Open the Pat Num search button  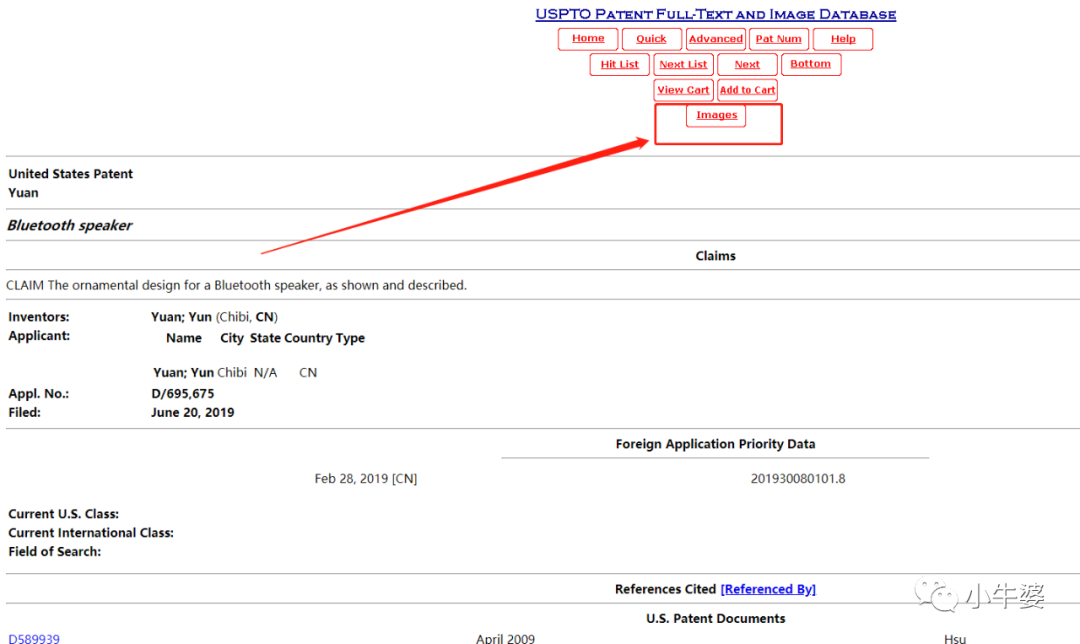(x=778, y=39)
